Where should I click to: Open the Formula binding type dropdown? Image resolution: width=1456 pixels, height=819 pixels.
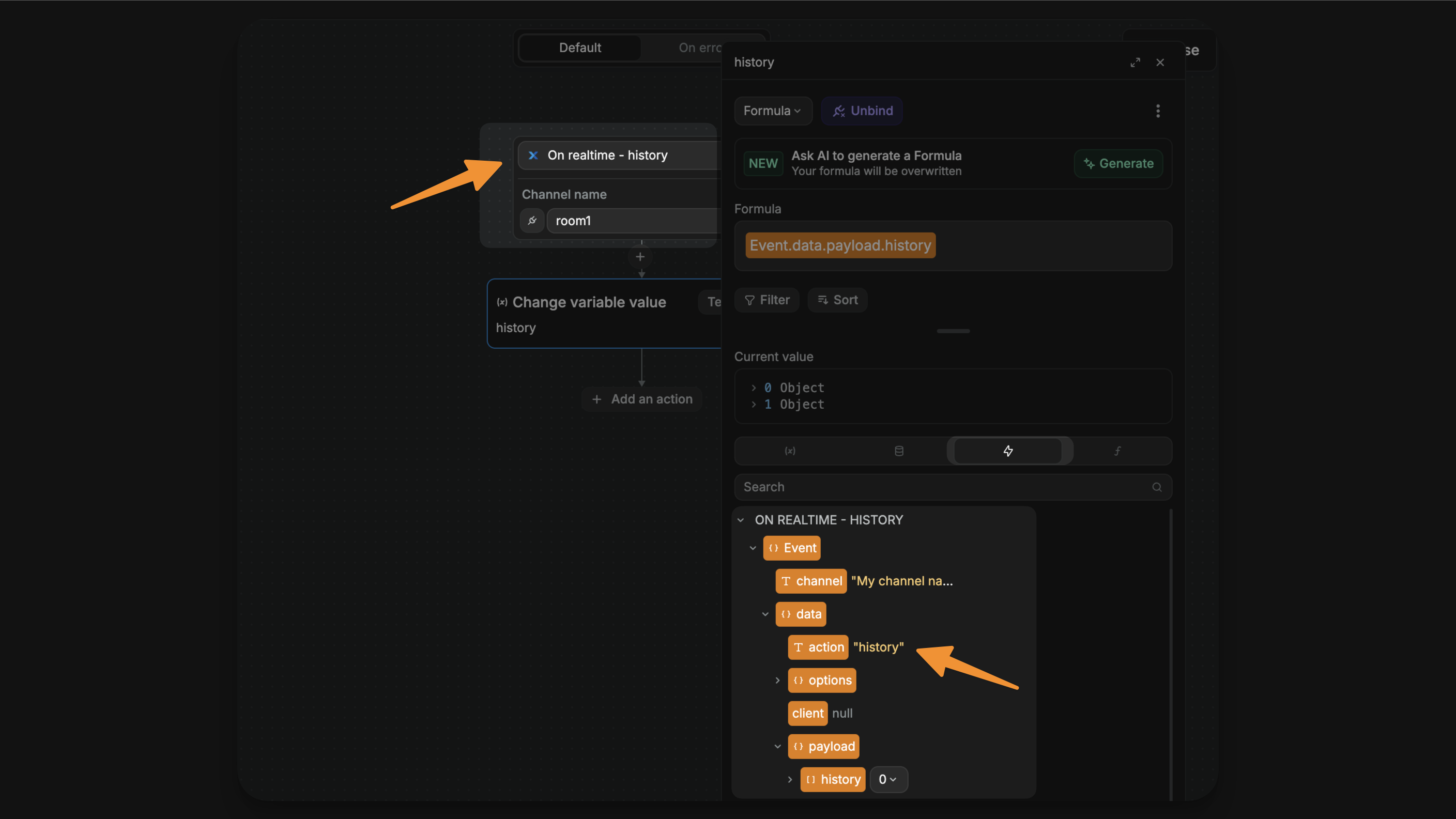tap(773, 111)
